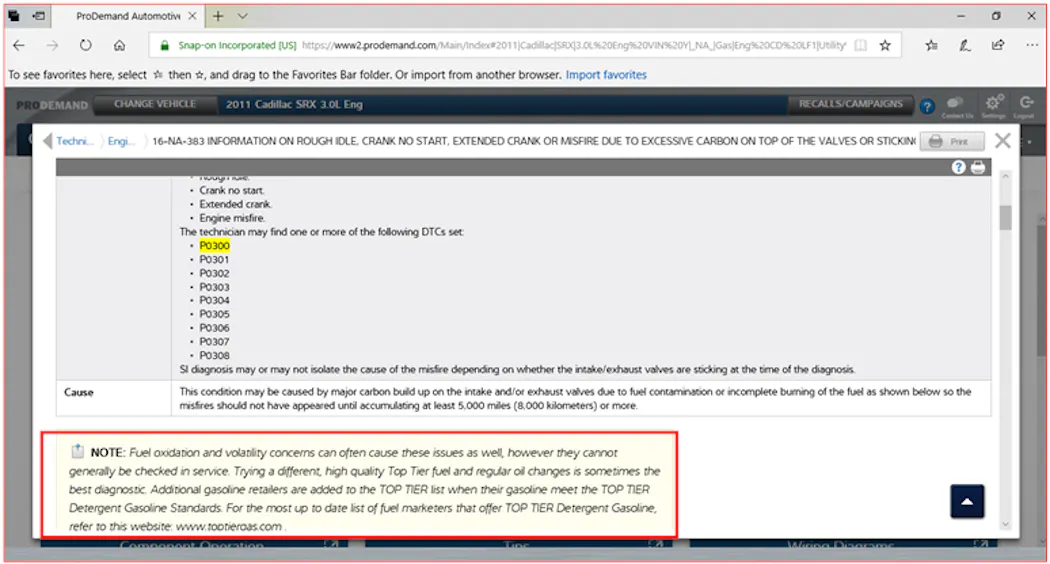Click the Crank no start bullet

point(232,191)
